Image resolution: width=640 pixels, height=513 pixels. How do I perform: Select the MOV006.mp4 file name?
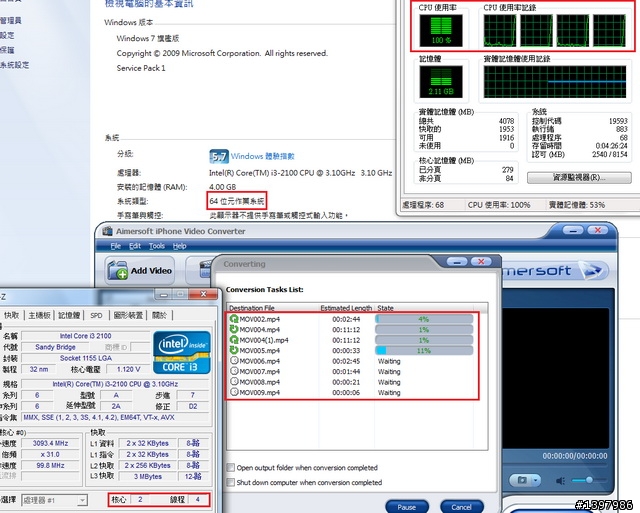click(260, 361)
